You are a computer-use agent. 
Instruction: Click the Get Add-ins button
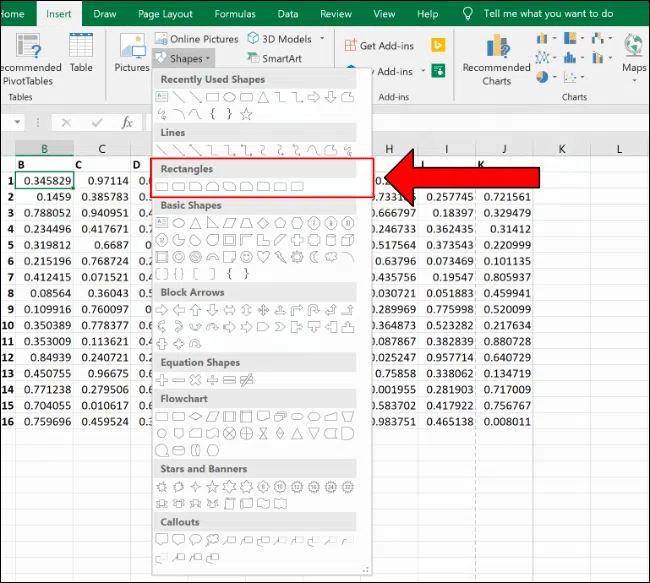coord(380,46)
